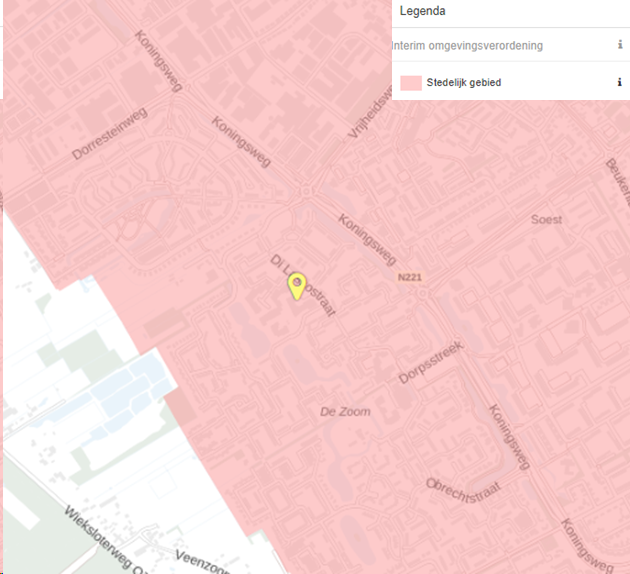Click the roundabout at Koningsweg and Vrijheidsweg
This screenshot has width=630, height=574.
[306, 192]
